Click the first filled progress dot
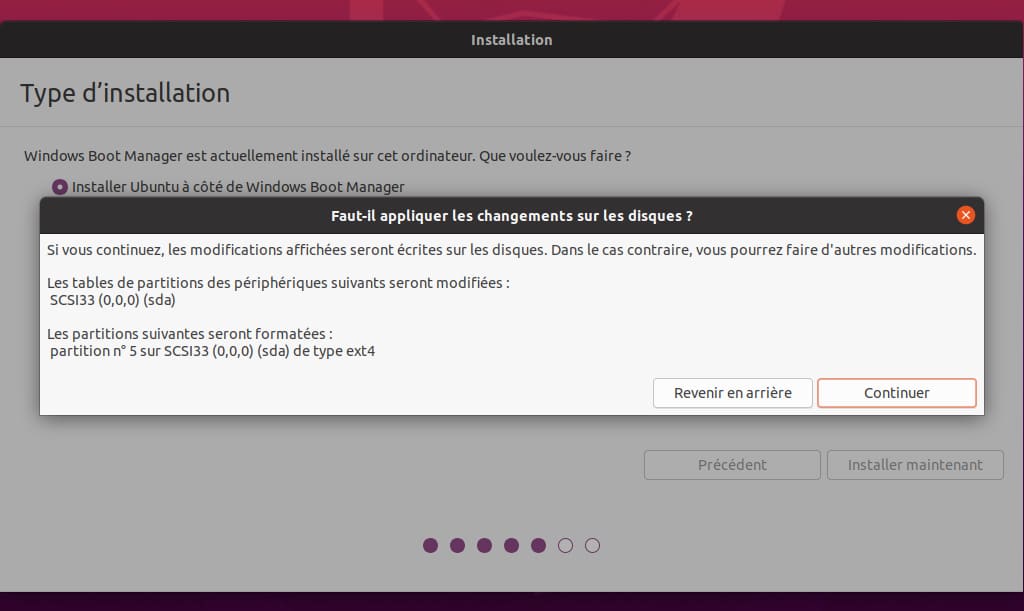The width and height of the screenshot is (1024, 611). tap(431, 545)
